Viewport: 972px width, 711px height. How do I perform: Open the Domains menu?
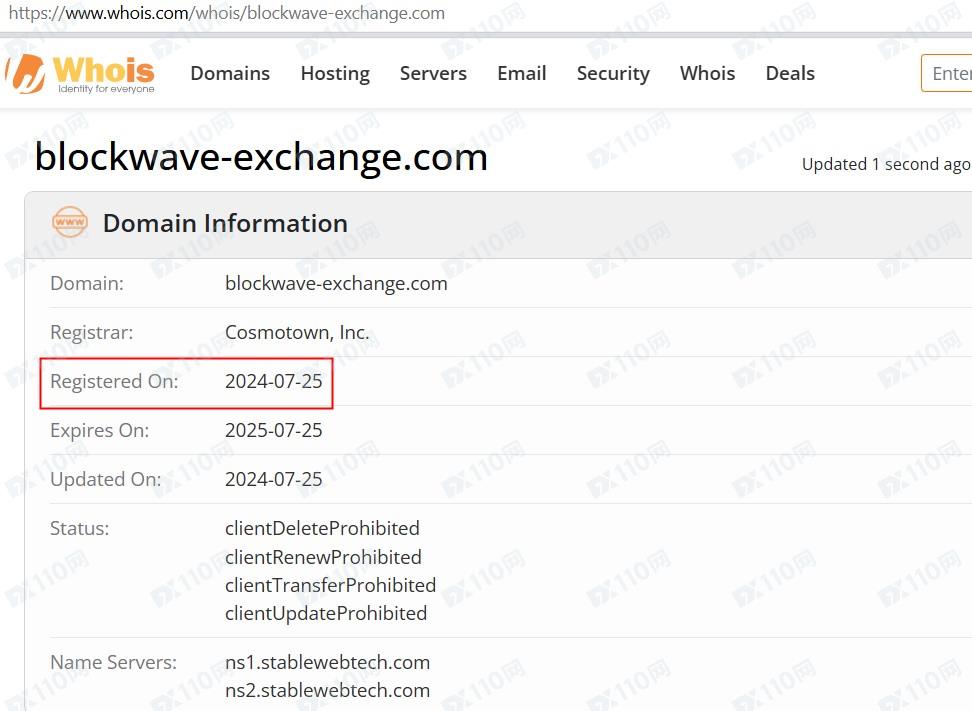pos(230,73)
